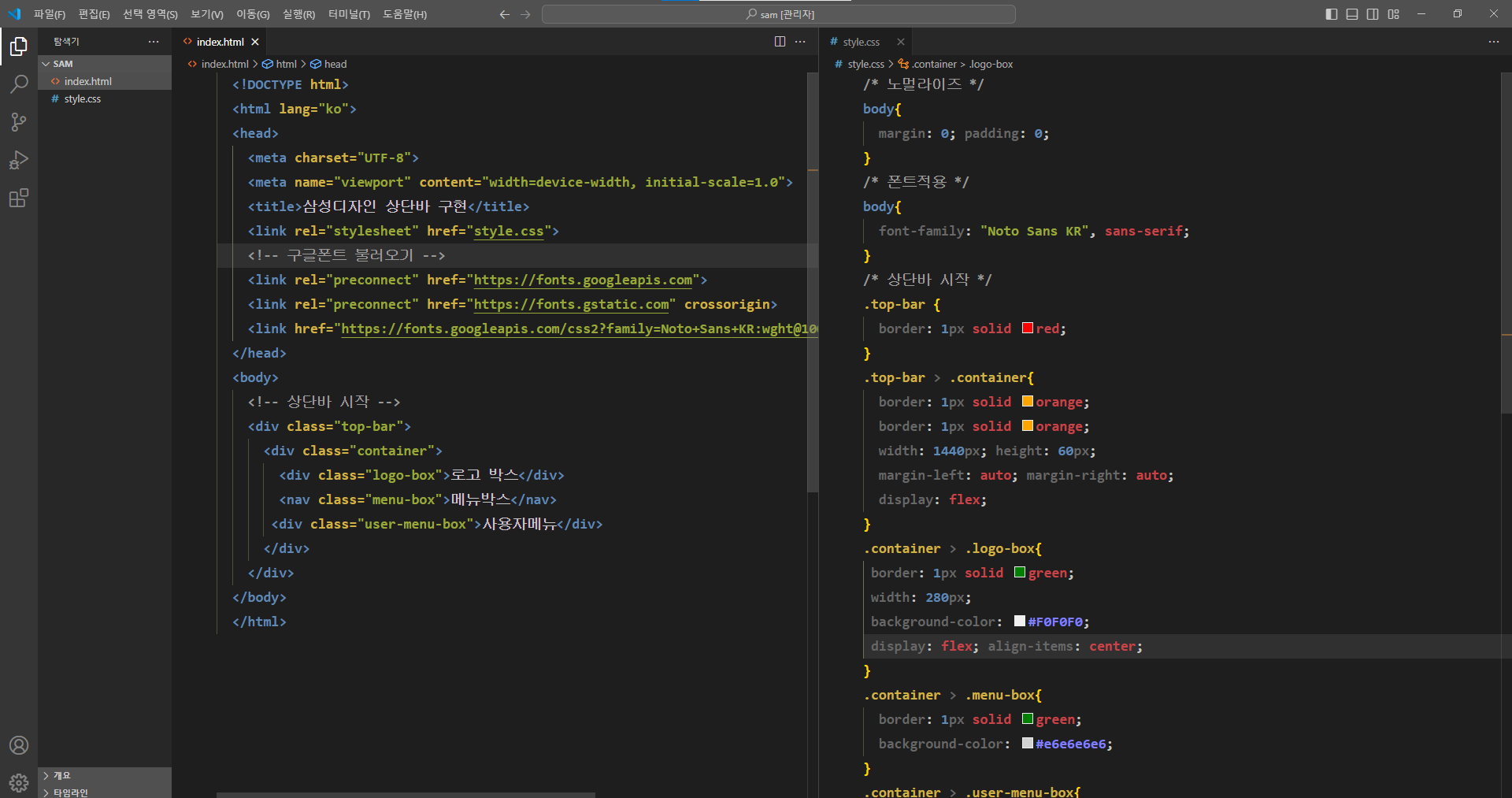Screen dimensions: 1512x798
Task: Toggle the bottom panel visibility
Action: point(1352,14)
